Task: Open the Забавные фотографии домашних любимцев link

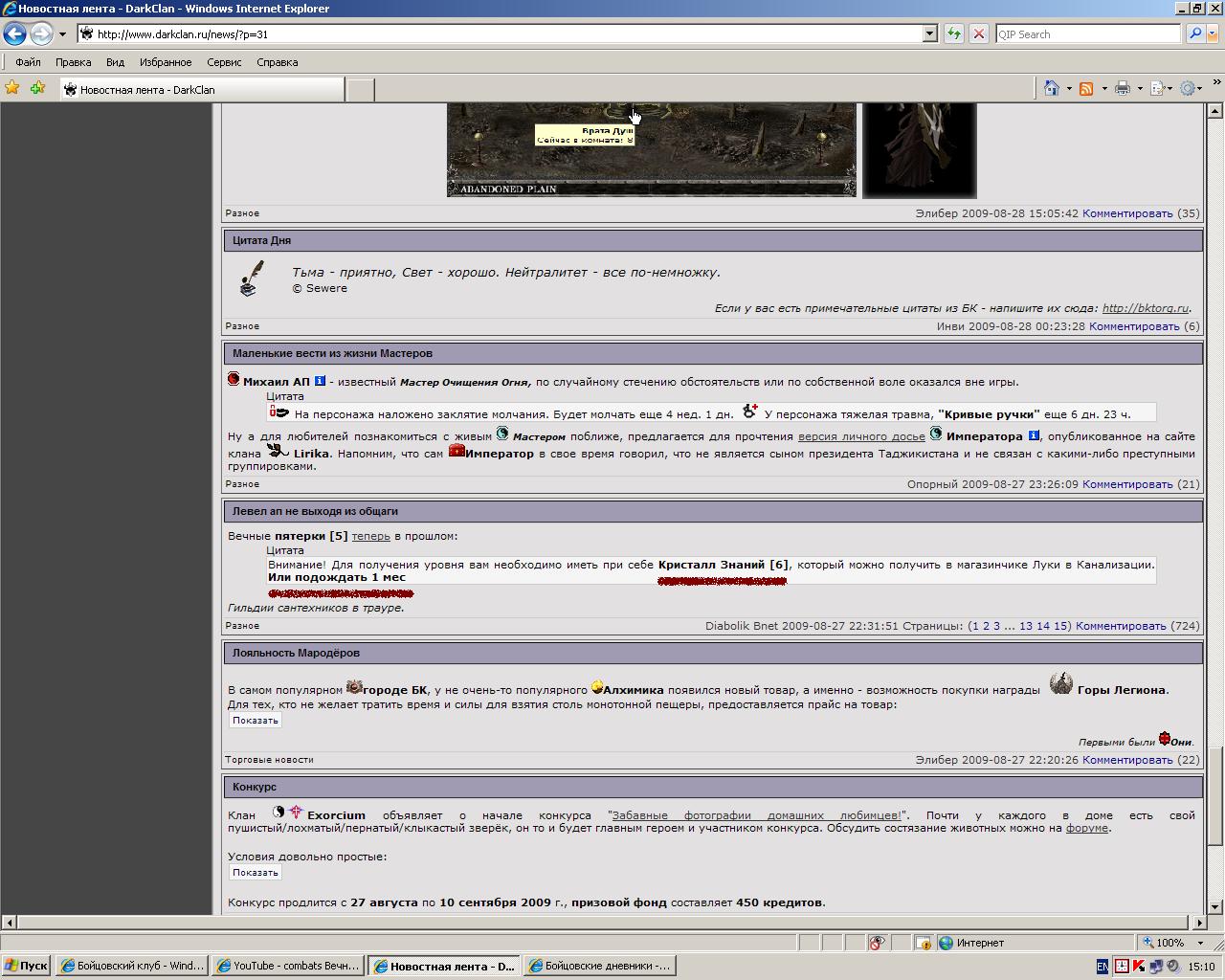Action: (x=756, y=815)
